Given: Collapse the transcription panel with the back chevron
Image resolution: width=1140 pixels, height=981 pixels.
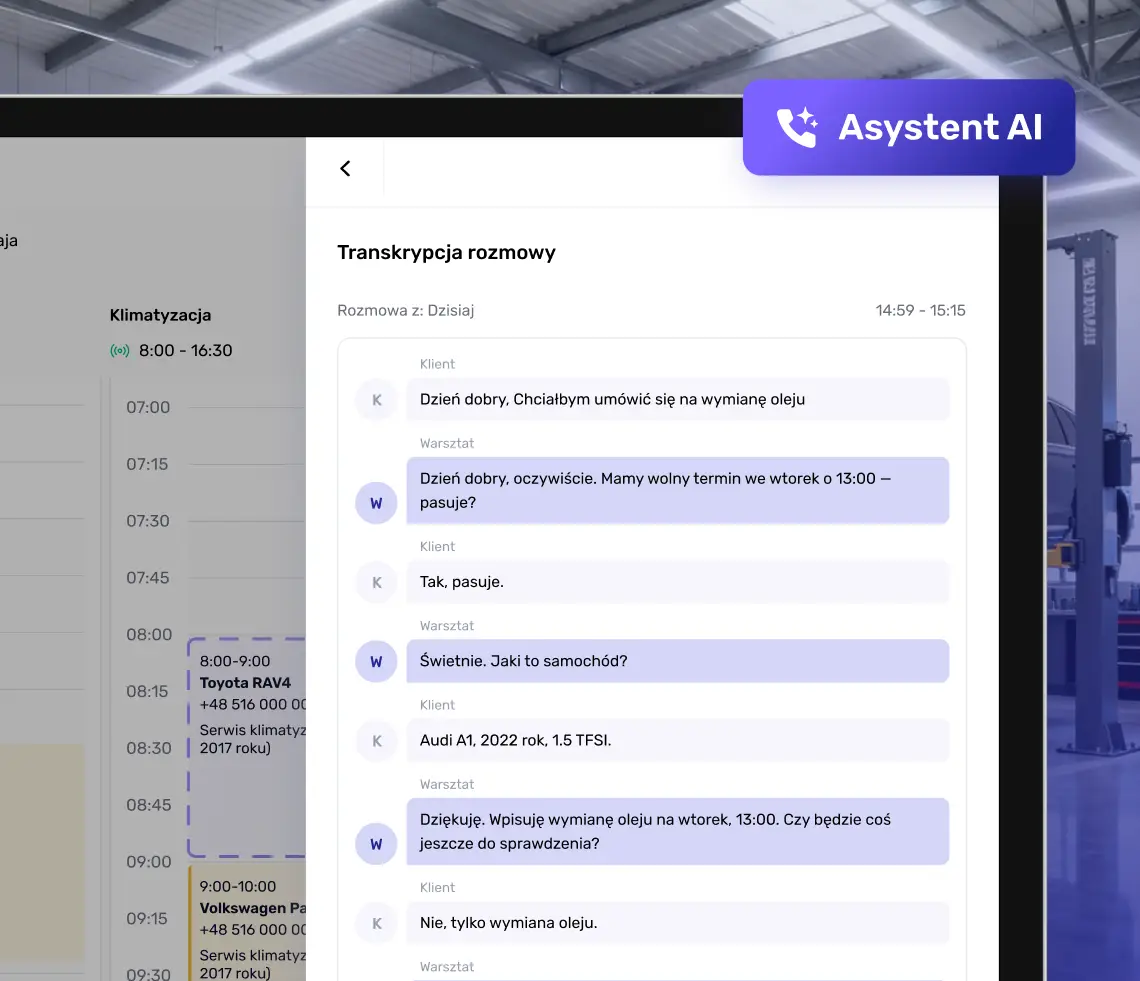Looking at the screenshot, I should coord(344,168).
